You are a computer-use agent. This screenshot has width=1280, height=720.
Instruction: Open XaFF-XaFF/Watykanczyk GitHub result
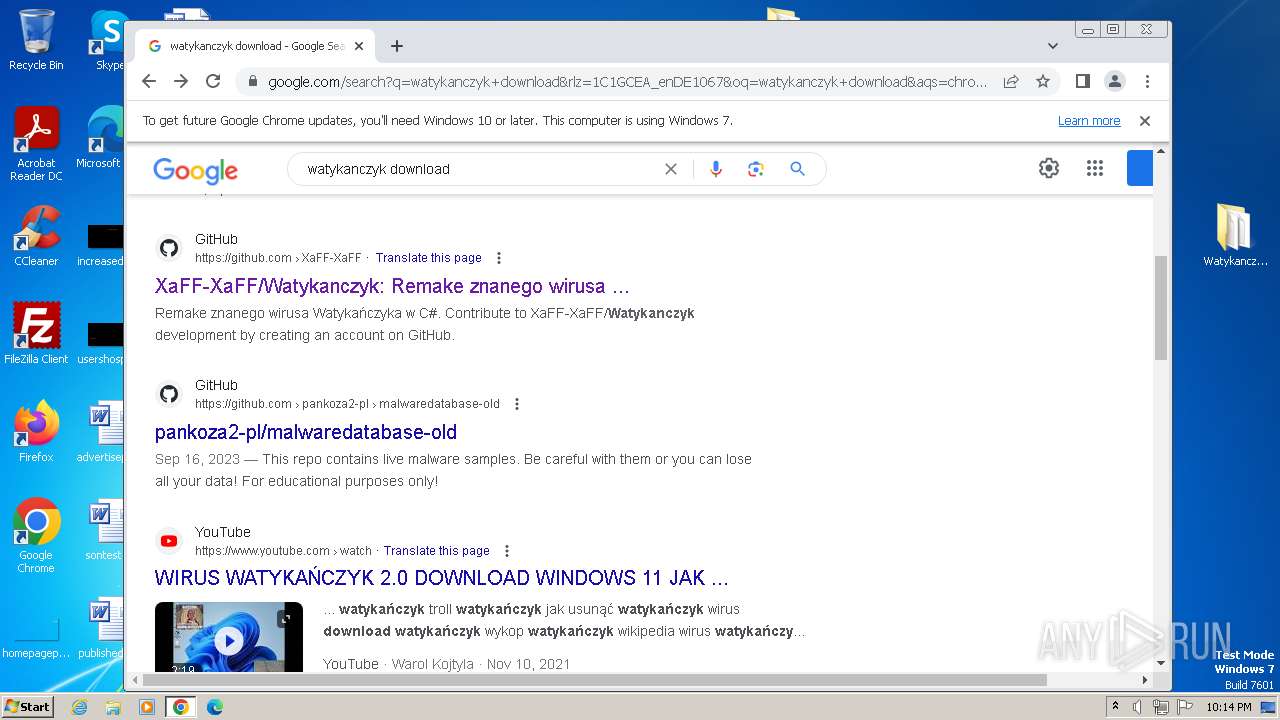pyautogui.click(x=392, y=286)
